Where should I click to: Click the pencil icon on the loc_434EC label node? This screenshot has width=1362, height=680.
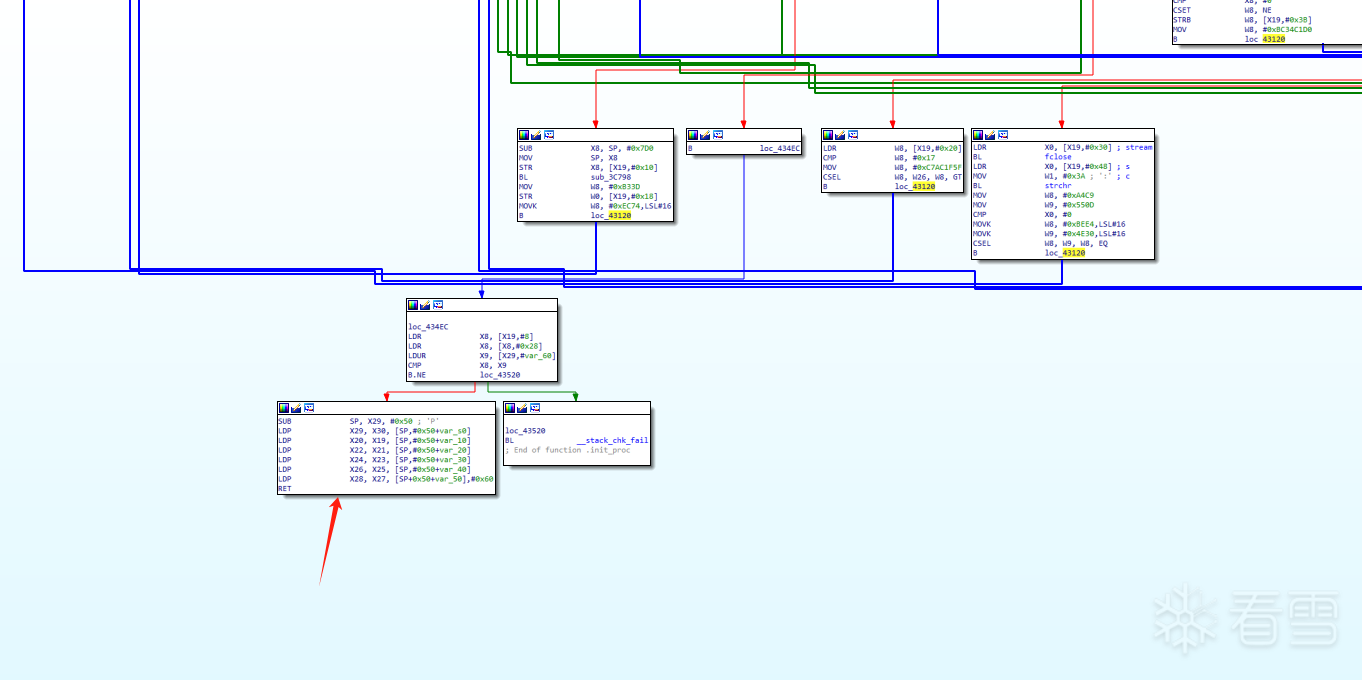coord(425,304)
